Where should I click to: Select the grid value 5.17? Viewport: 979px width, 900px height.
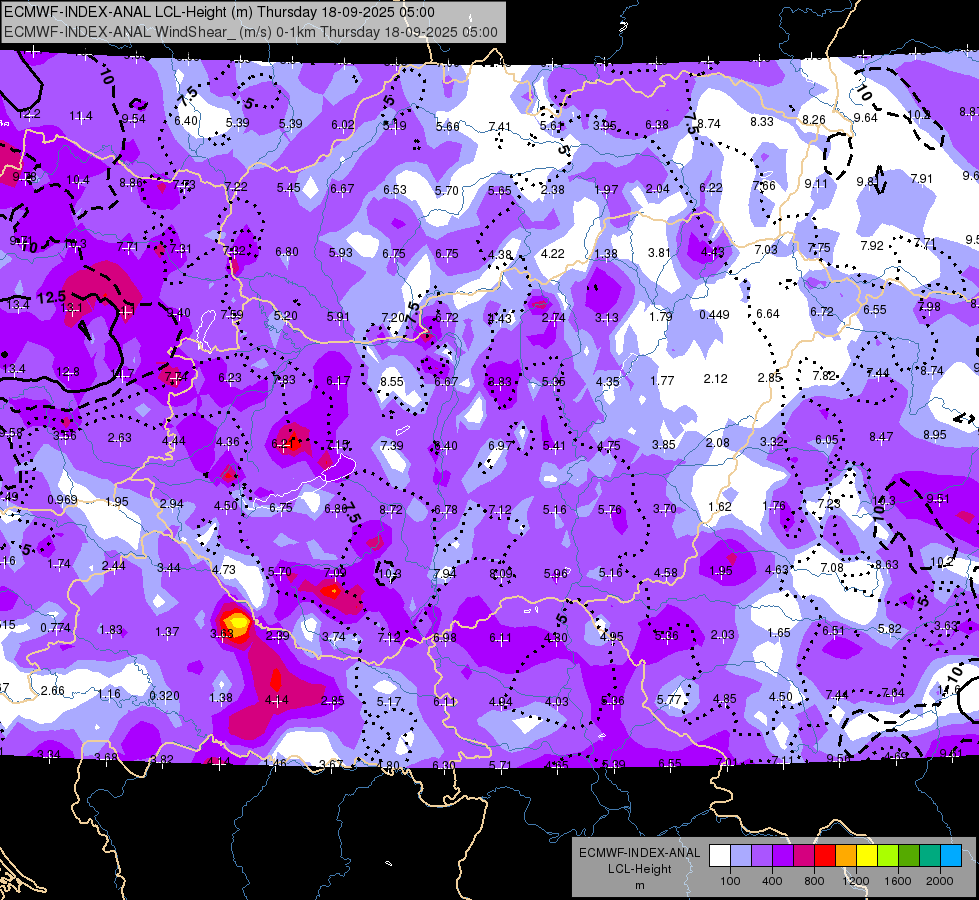[389, 701]
